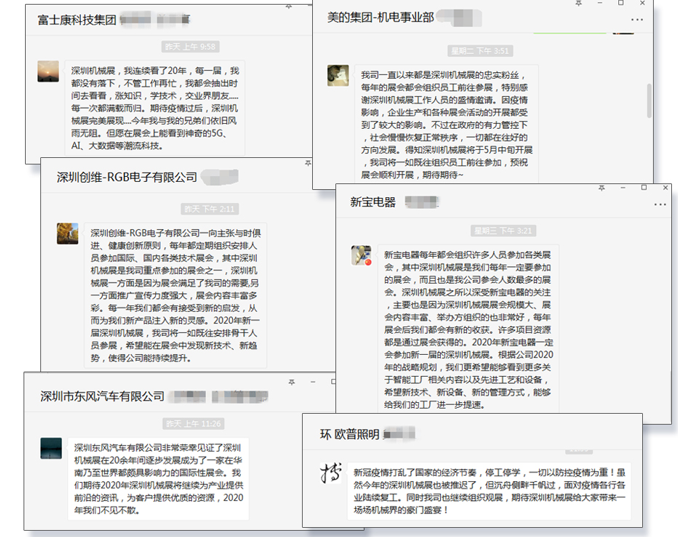Click the sender avatar in 深圳创维-RGB电子有限公司 chat
Viewport: 678px width, 537px height.
67,233
